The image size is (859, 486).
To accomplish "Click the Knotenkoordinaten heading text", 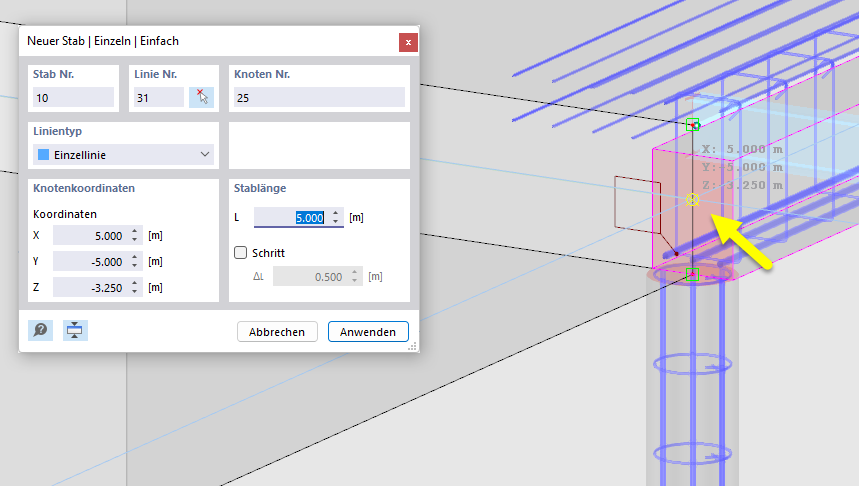I will (x=84, y=188).
